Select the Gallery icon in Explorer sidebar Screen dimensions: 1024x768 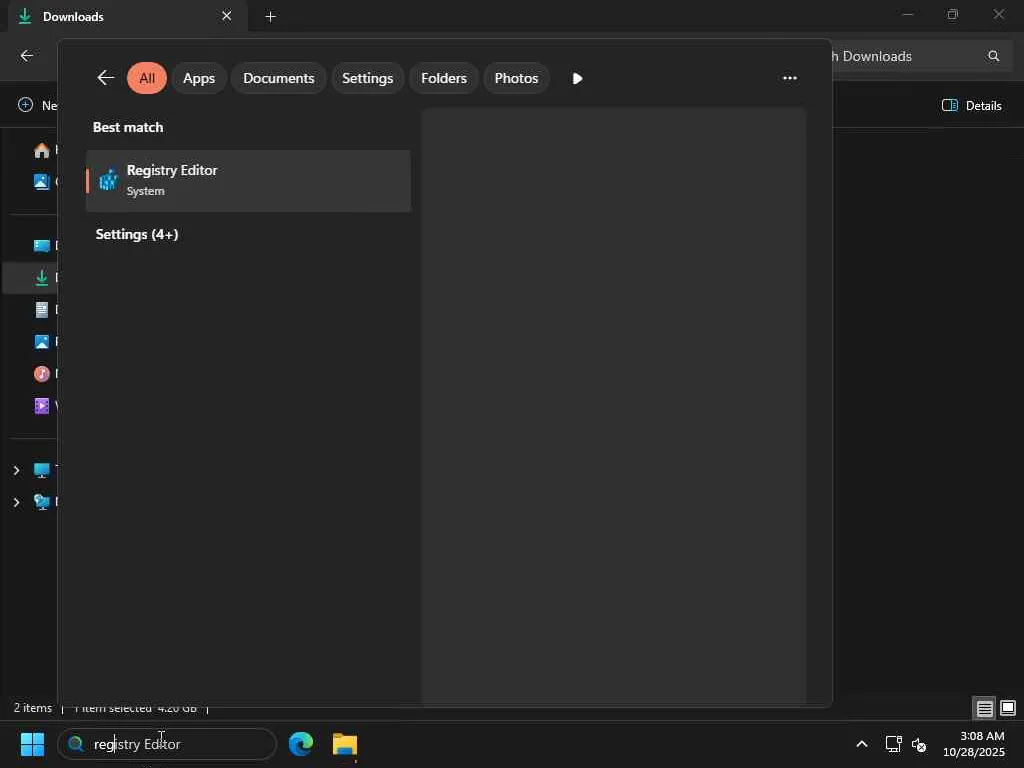[x=42, y=181]
